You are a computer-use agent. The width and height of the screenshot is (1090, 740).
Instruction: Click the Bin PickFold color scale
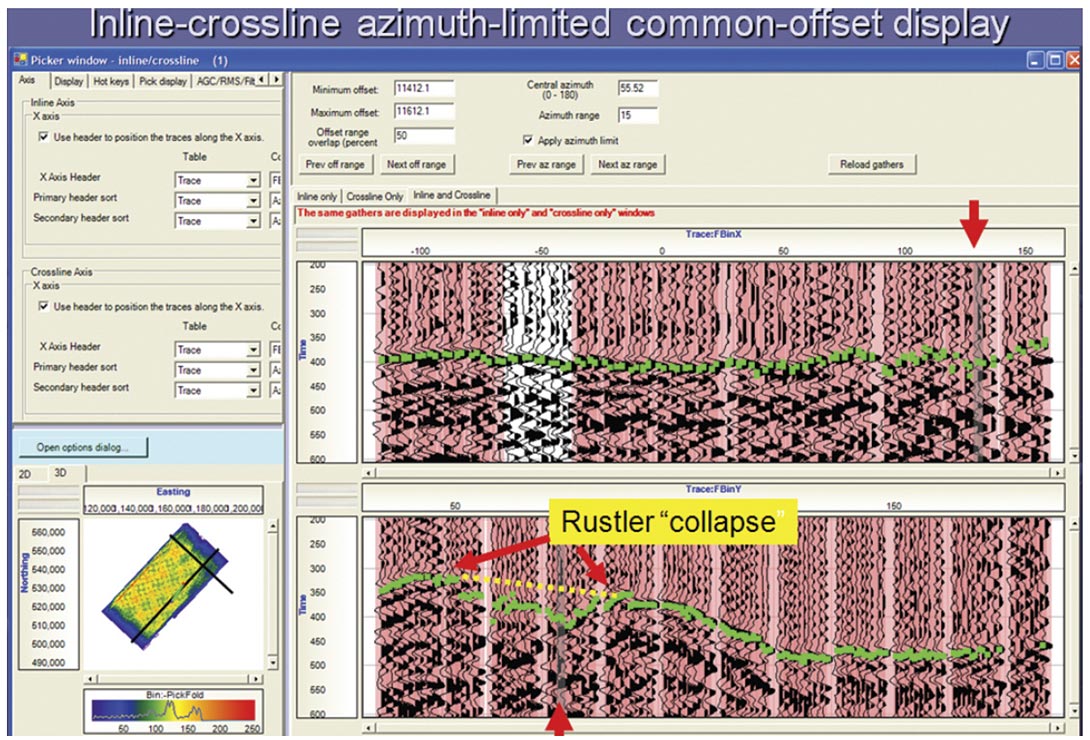(x=173, y=709)
